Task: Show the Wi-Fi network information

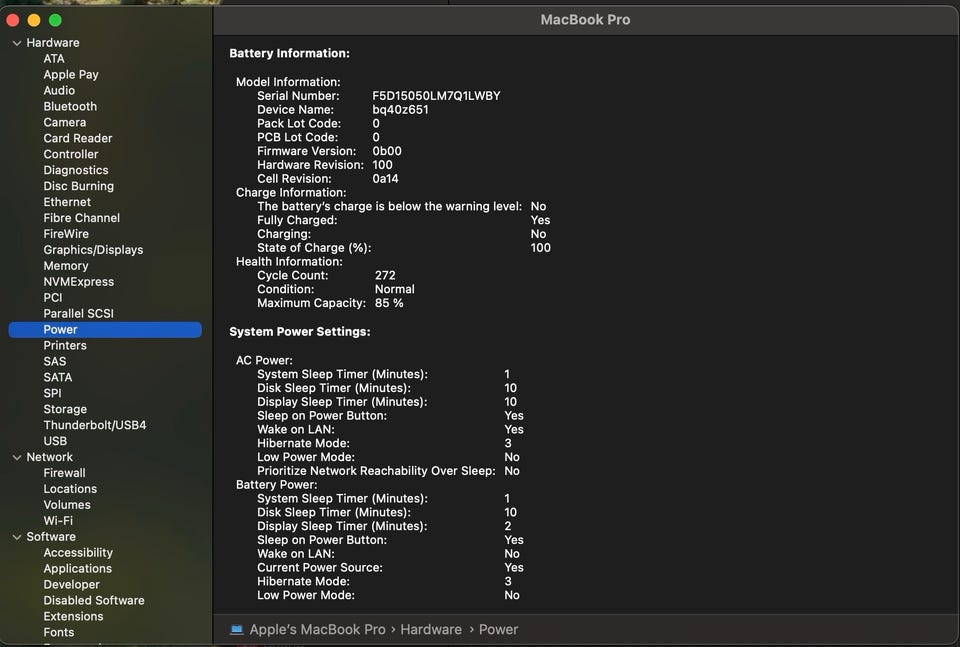Action: (x=58, y=521)
